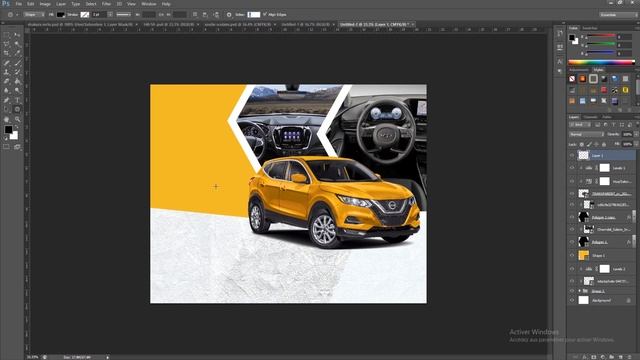The width and height of the screenshot is (640, 360).
Task: Hide the Levels 1 adjustment layer
Action: 572,168
